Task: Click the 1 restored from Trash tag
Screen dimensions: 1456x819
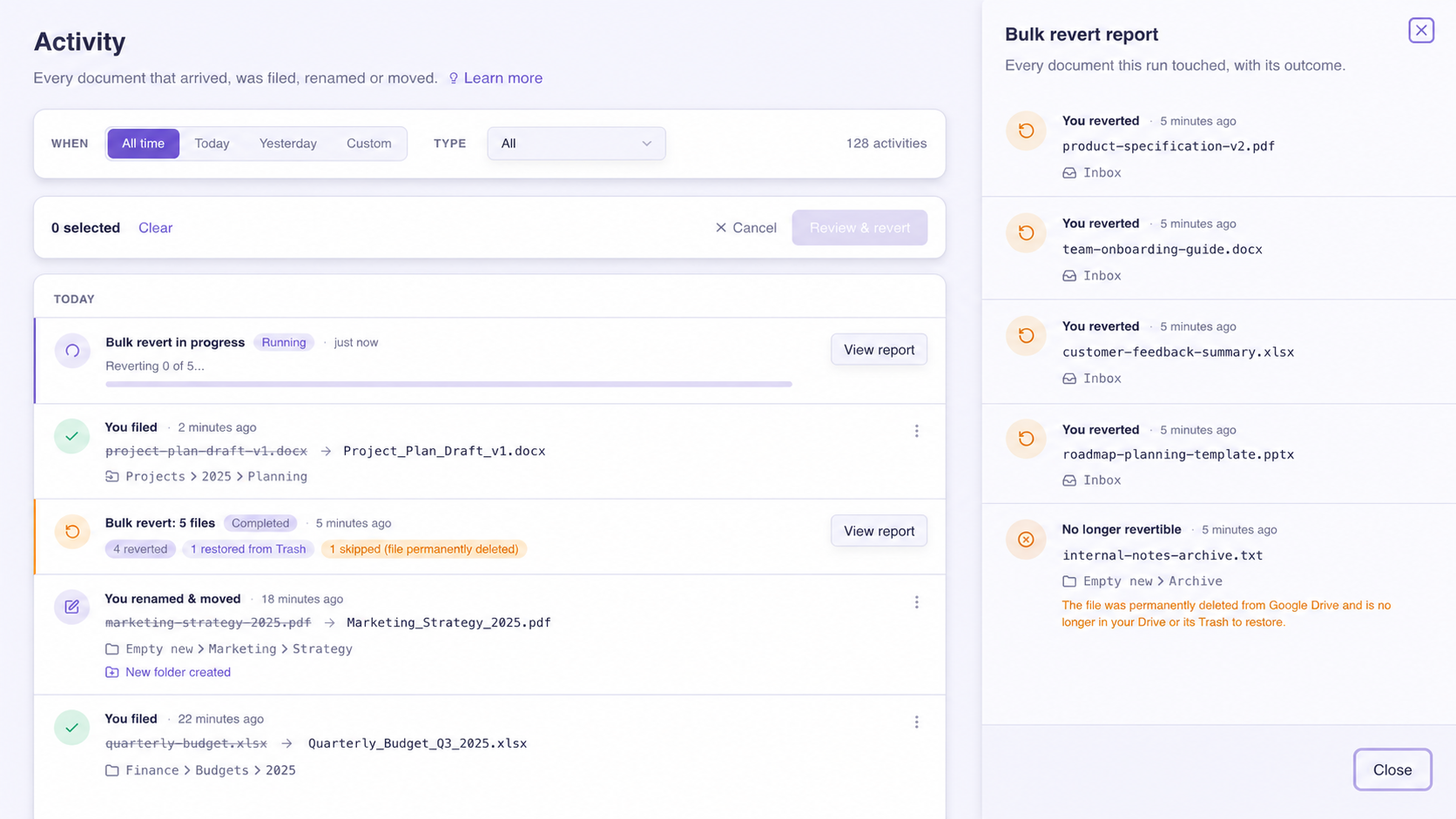Action: coord(248,549)
